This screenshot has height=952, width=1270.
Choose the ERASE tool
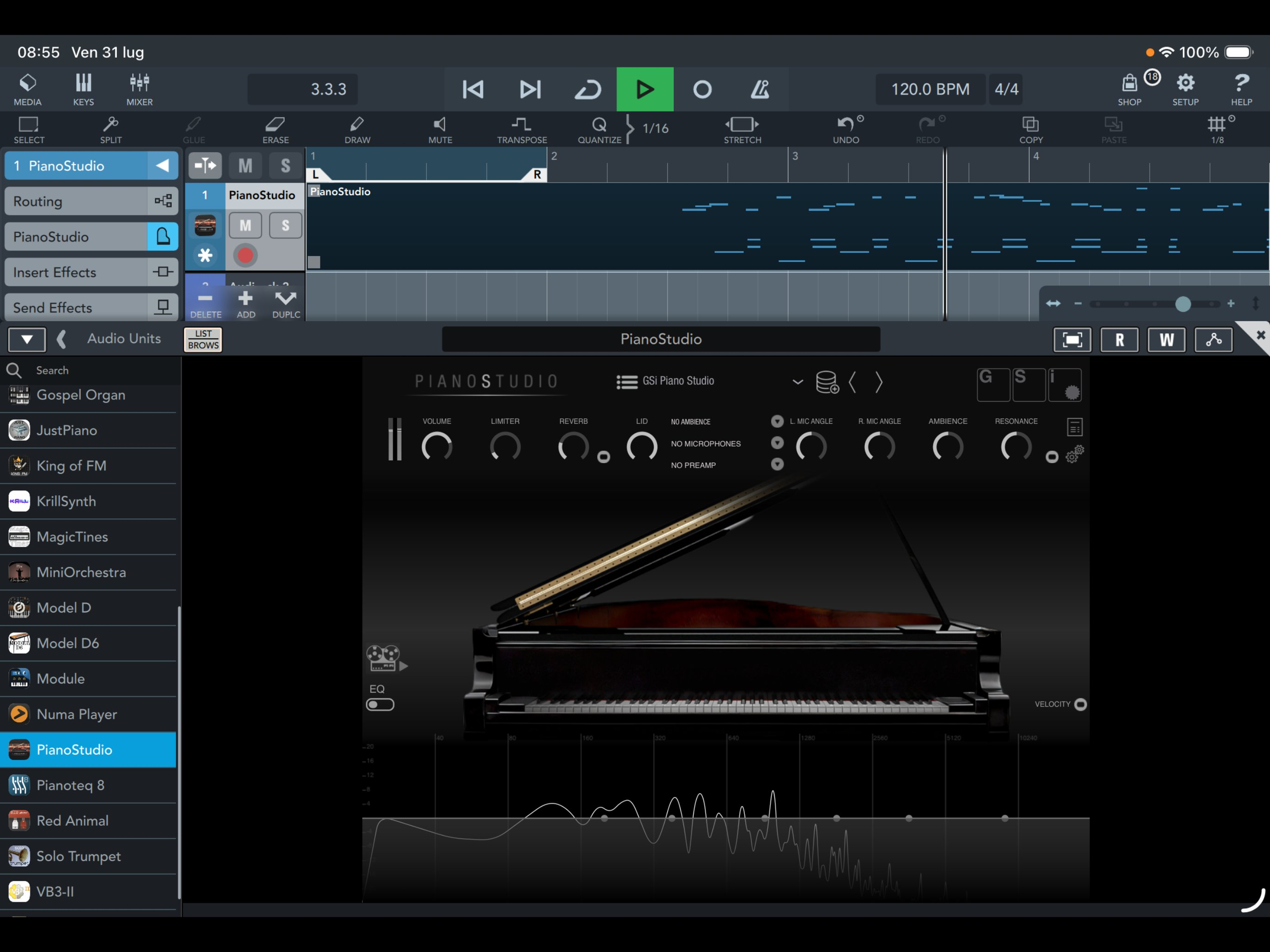coord(276,130)
